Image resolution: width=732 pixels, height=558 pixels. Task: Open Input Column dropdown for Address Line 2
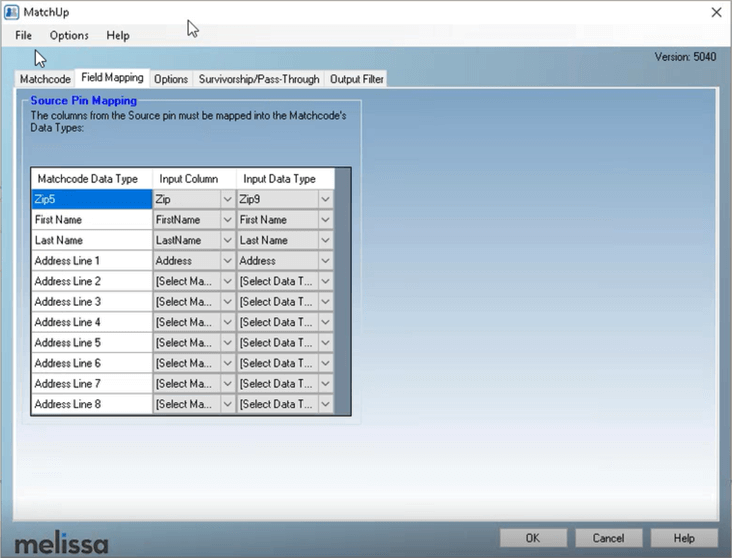coord(227,282)
